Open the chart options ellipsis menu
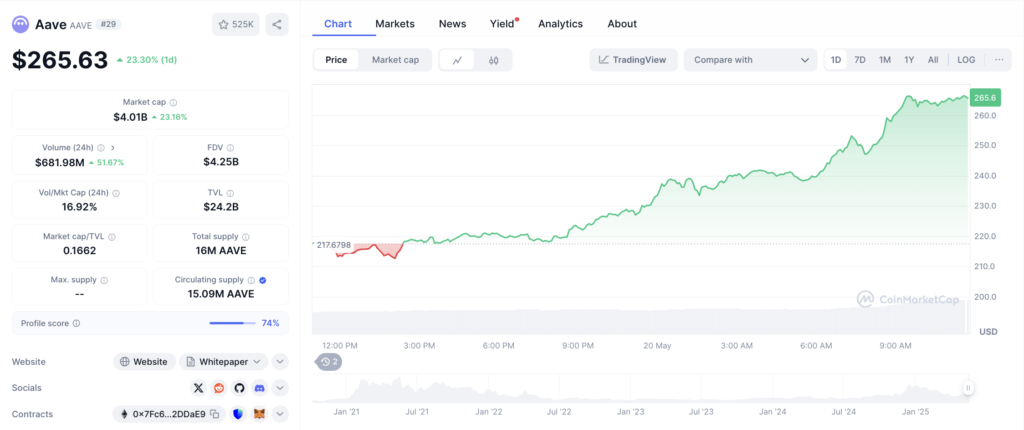This screenshot has width=1024, height=430. (x=999, y=59)
